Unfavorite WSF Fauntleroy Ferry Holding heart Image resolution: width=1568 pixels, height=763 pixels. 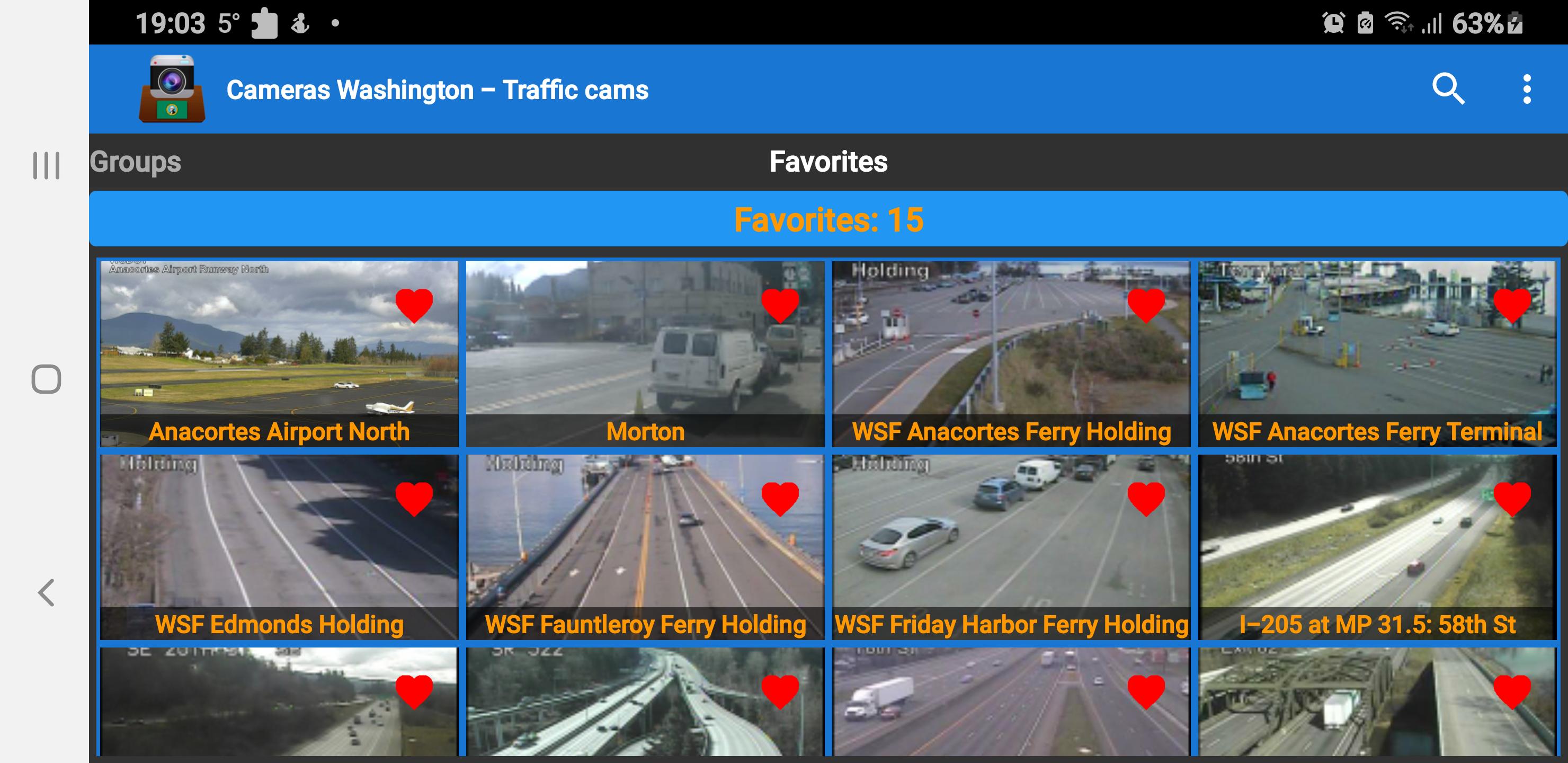click(x=780, y=499)
